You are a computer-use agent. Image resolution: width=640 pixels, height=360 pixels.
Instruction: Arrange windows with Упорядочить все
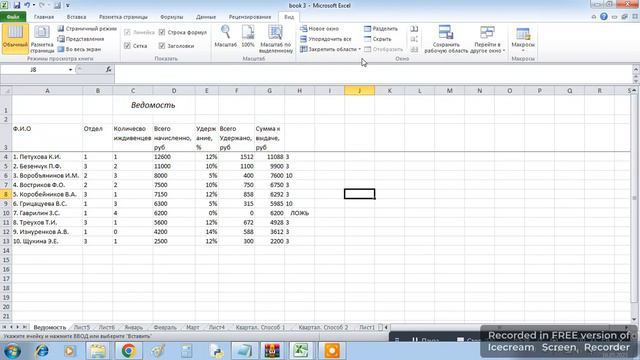pos(325,39)
